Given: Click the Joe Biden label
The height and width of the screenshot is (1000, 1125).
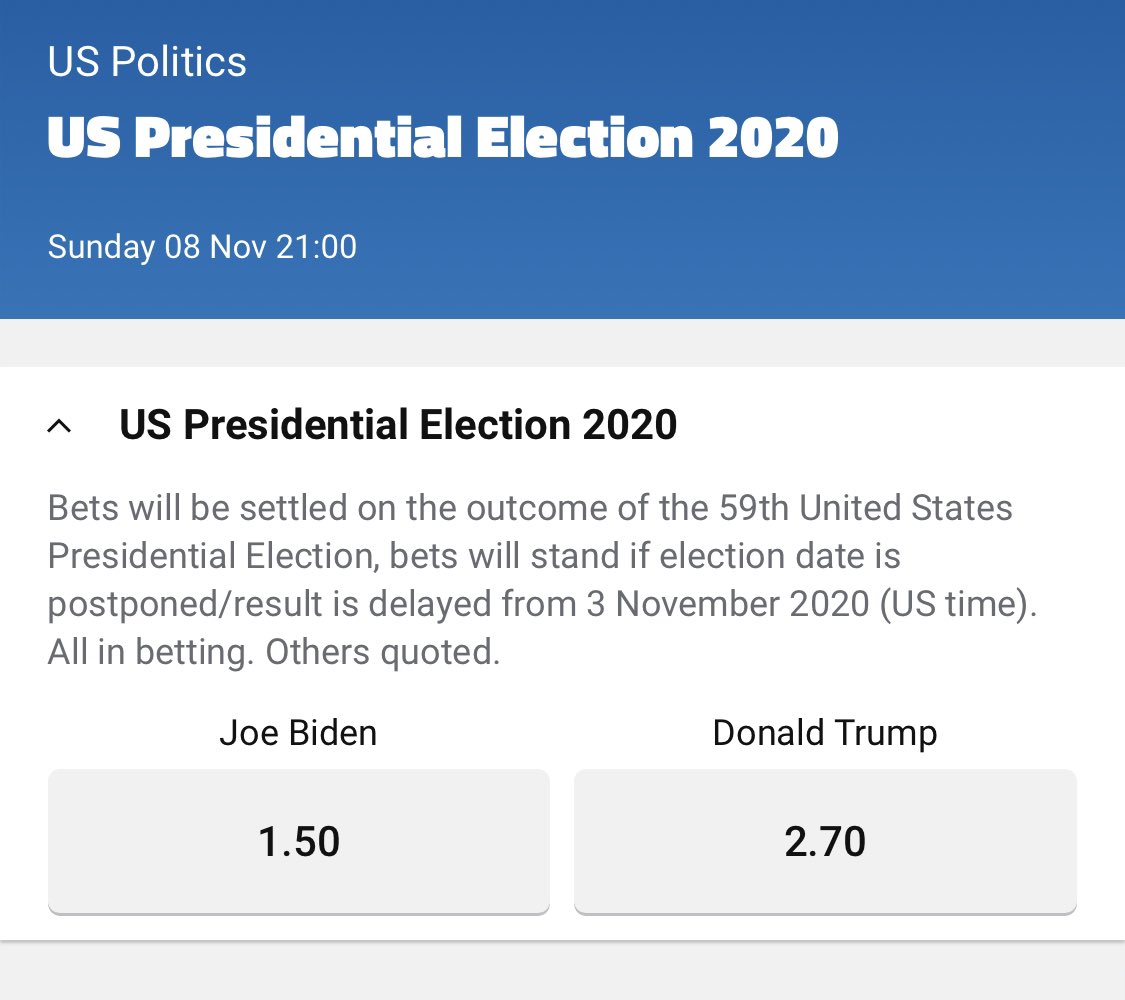Looking at the screenshot, I should tap(298, 732).
